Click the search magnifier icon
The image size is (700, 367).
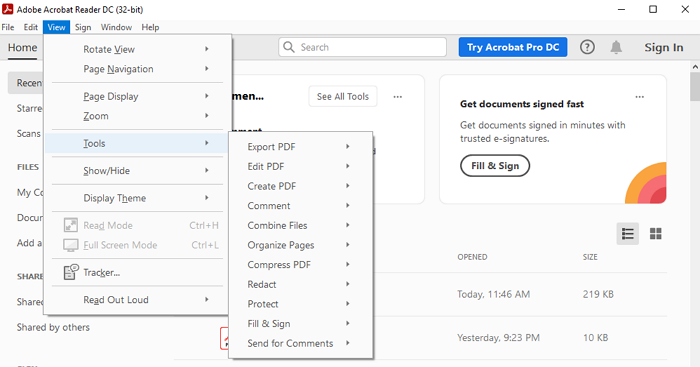pos(289,47)
